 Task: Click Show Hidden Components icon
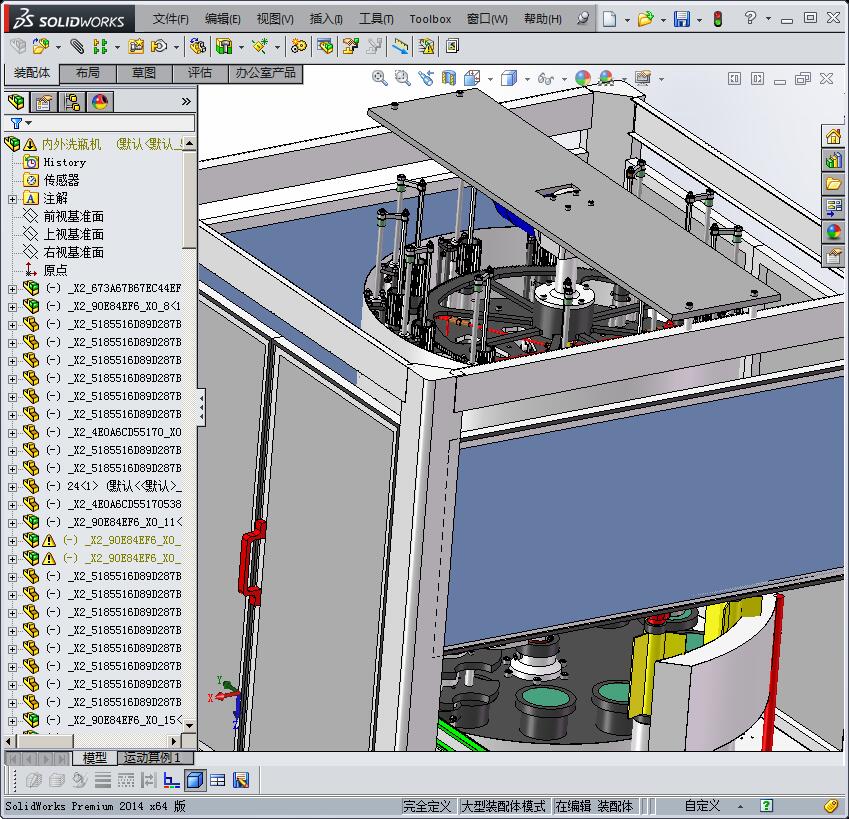[198, 47]
